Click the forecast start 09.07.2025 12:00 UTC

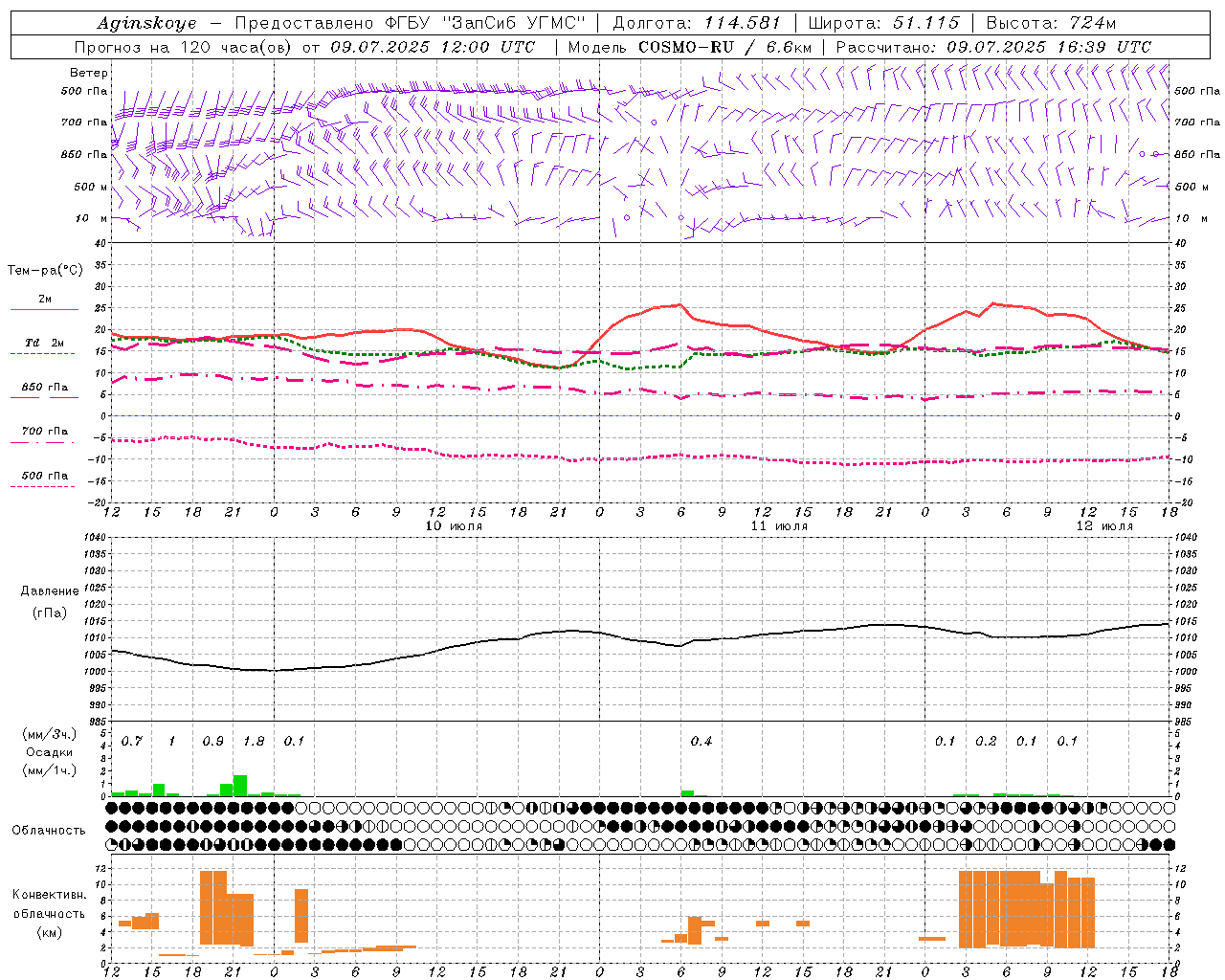[x=434, y=47]
